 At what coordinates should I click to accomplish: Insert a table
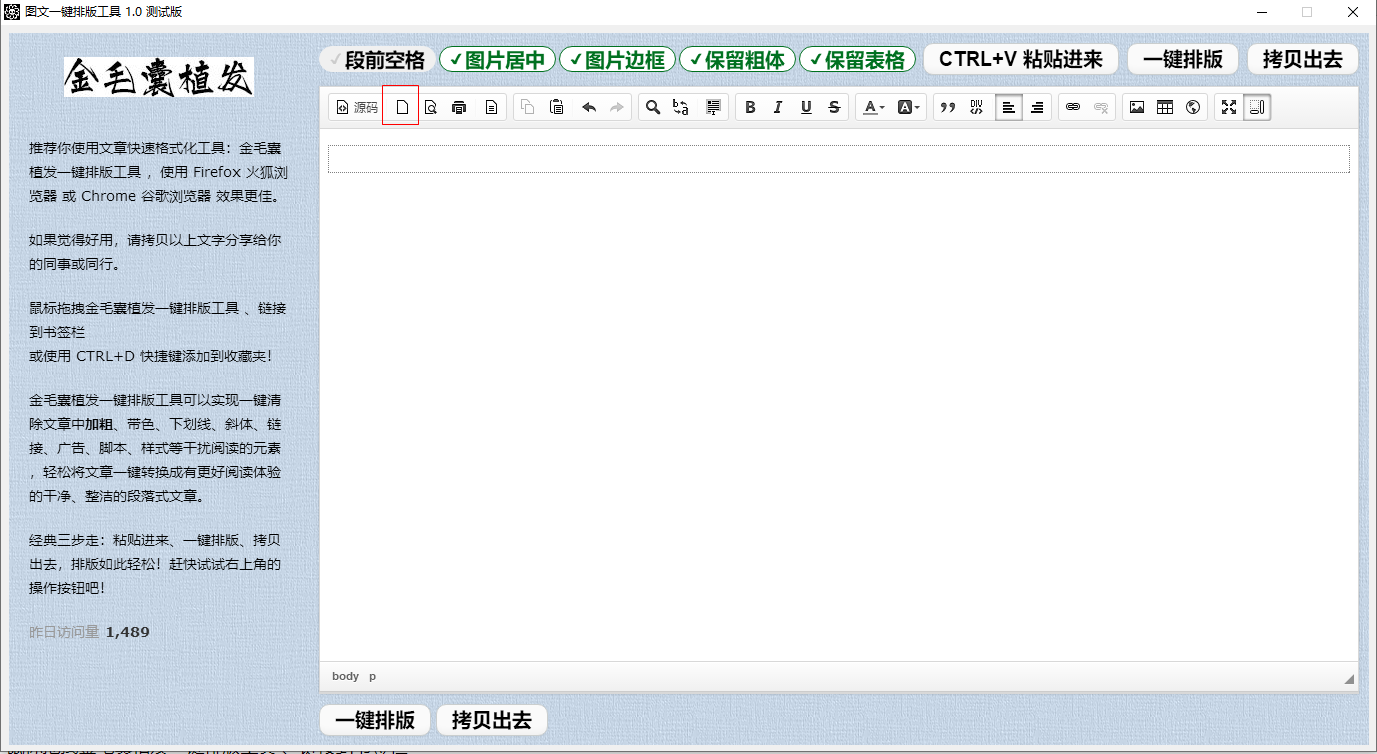[1164, 107]
